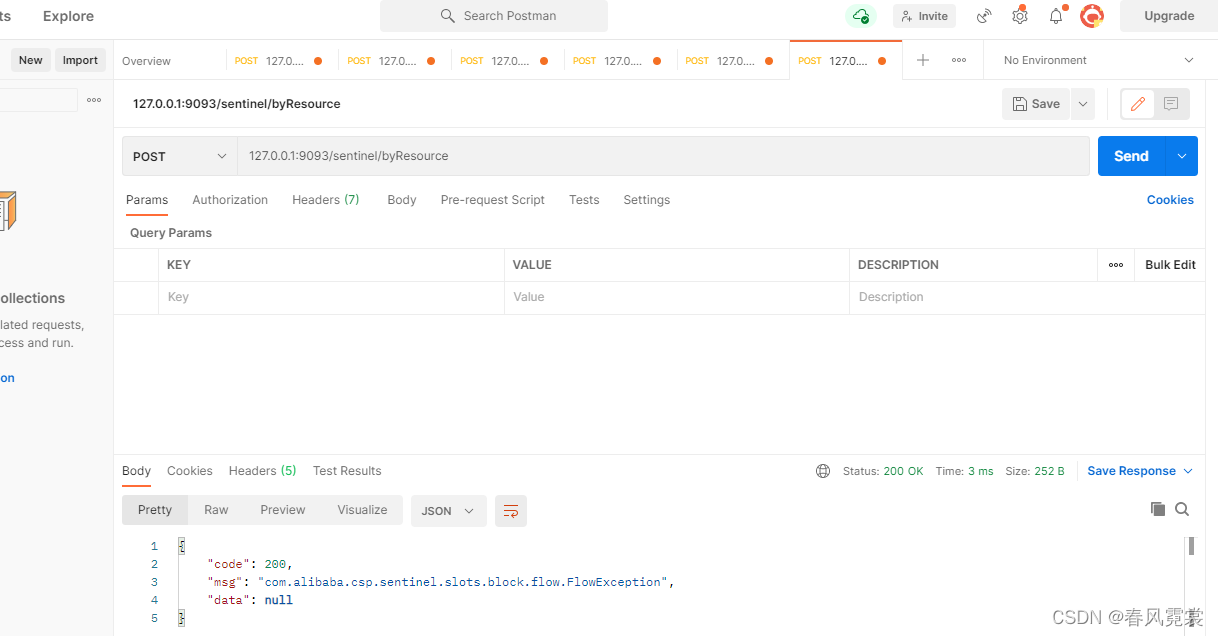Open the Pre-request Script tab

coord(493,200)
